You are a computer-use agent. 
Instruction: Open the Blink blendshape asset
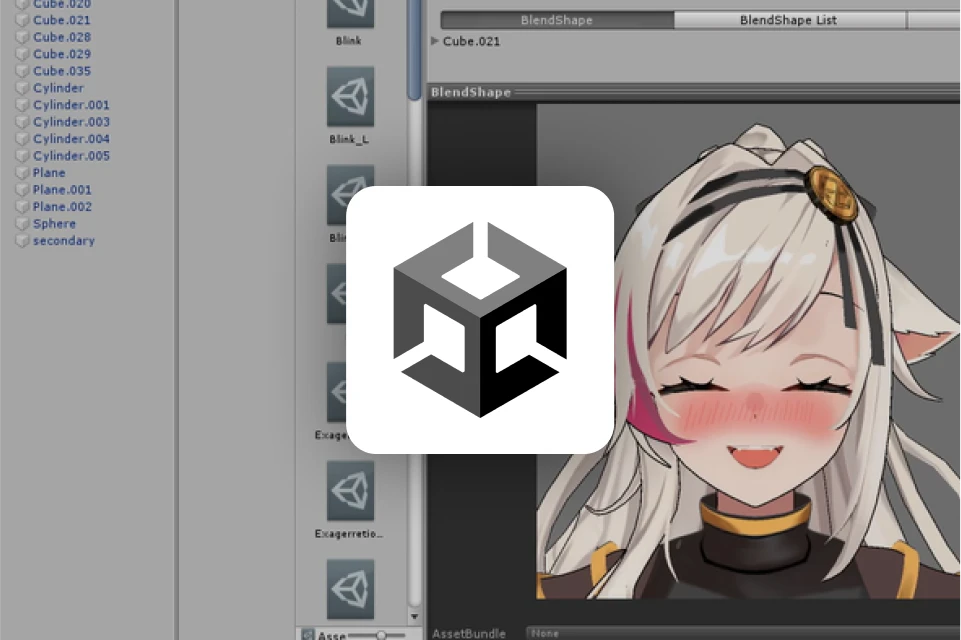tap(350, 12)
